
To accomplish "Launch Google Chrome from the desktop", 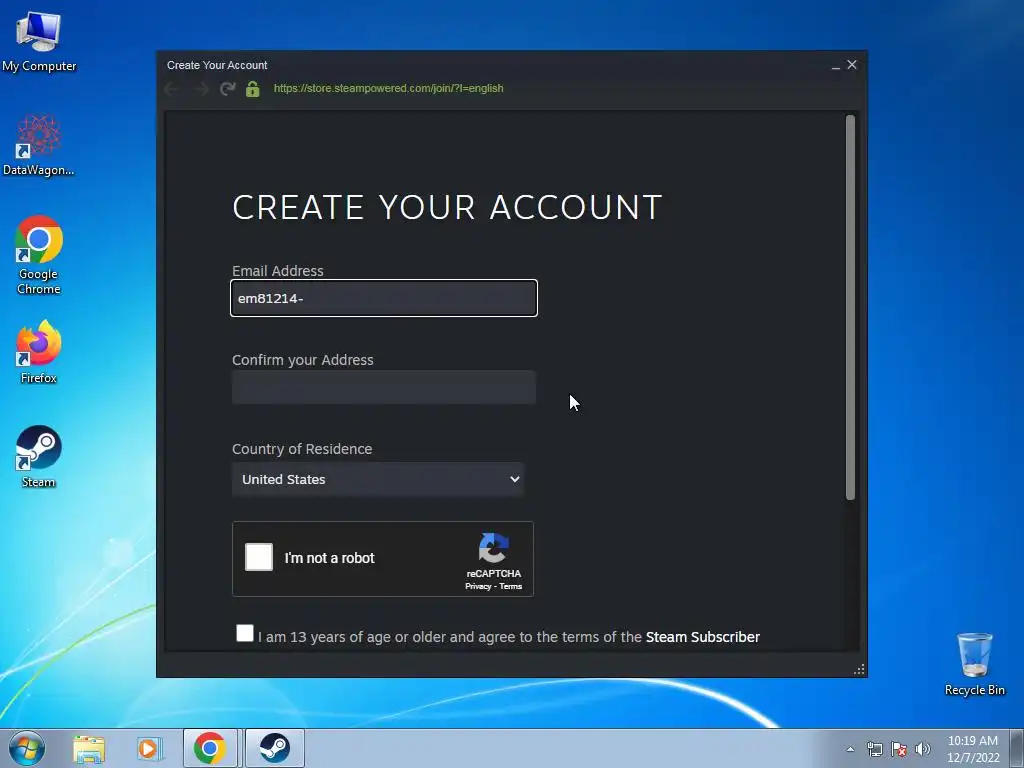I will 39,255.
